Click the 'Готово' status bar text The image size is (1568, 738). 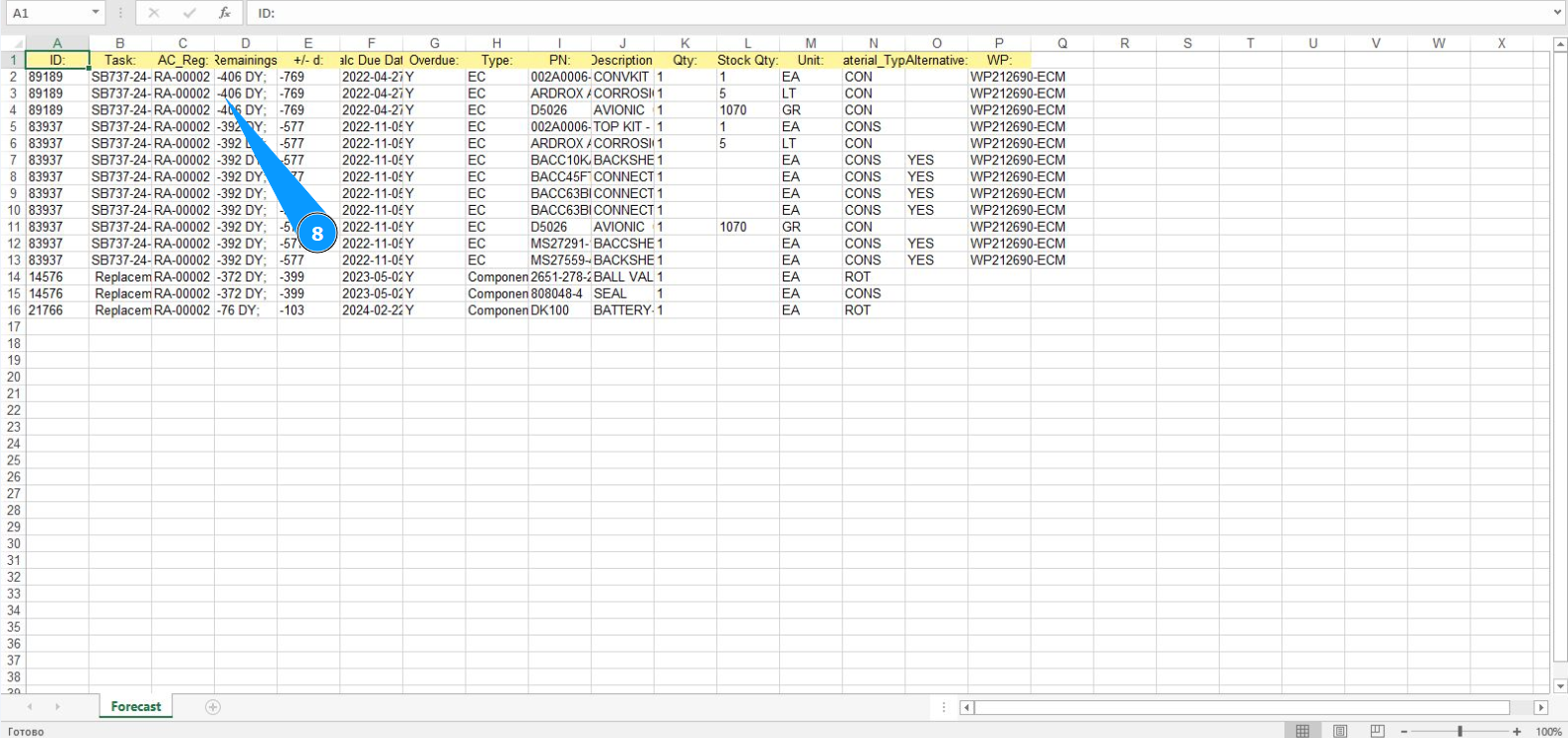(26, 732)
